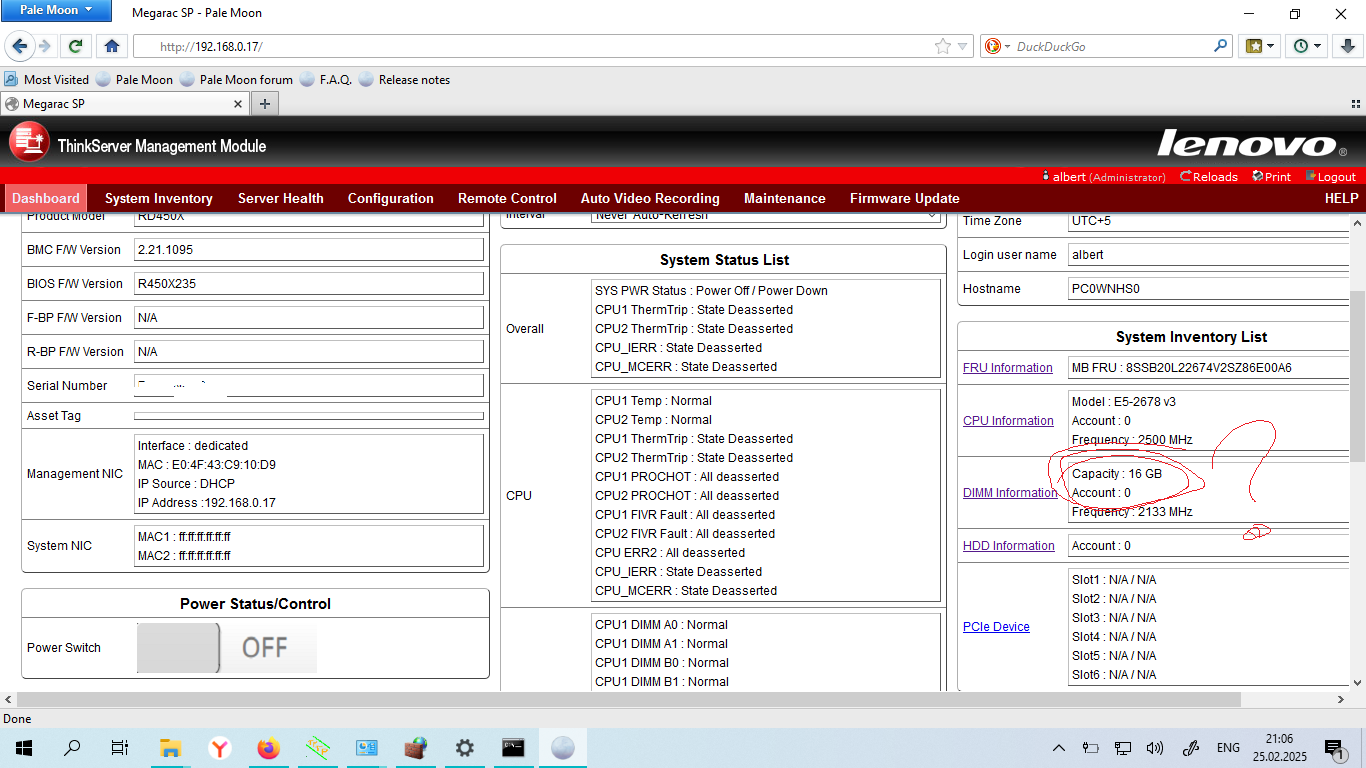Click the browser Forward arrow

[x=44, y=46]
